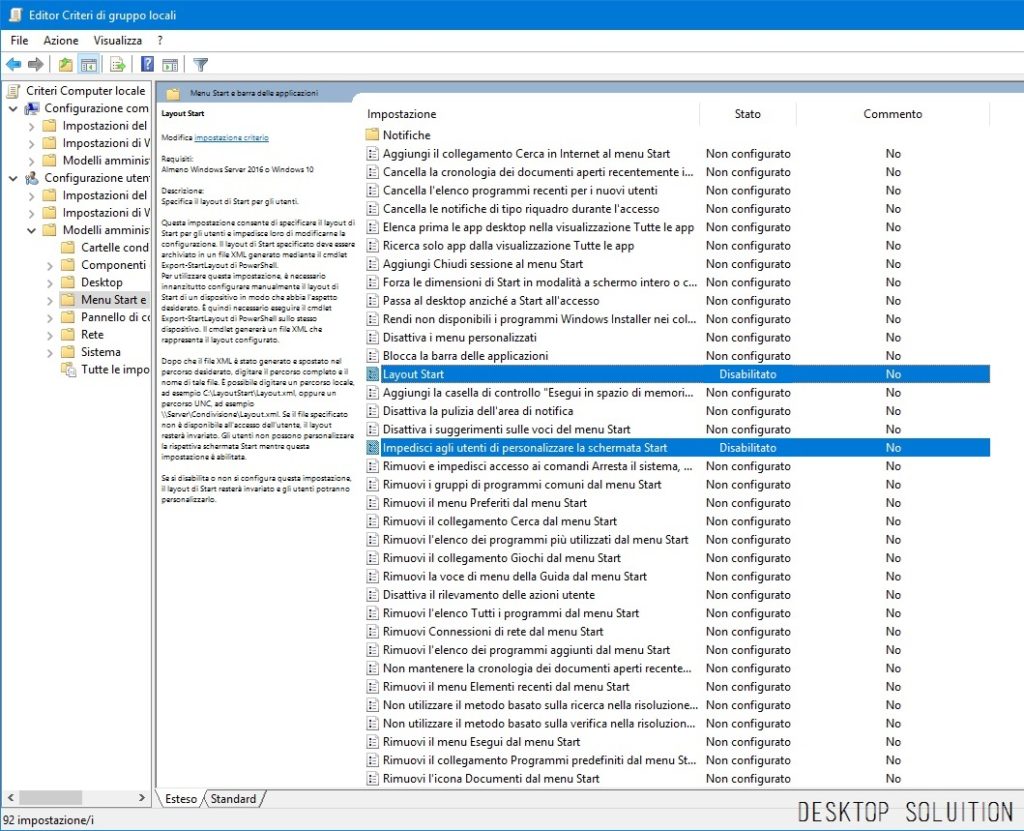Select the Blocca la barra delle applicazioni setting
Image resolution: width=1024 pixels, height=831 pixels.
pyautogui.click(x=465, y=356)
